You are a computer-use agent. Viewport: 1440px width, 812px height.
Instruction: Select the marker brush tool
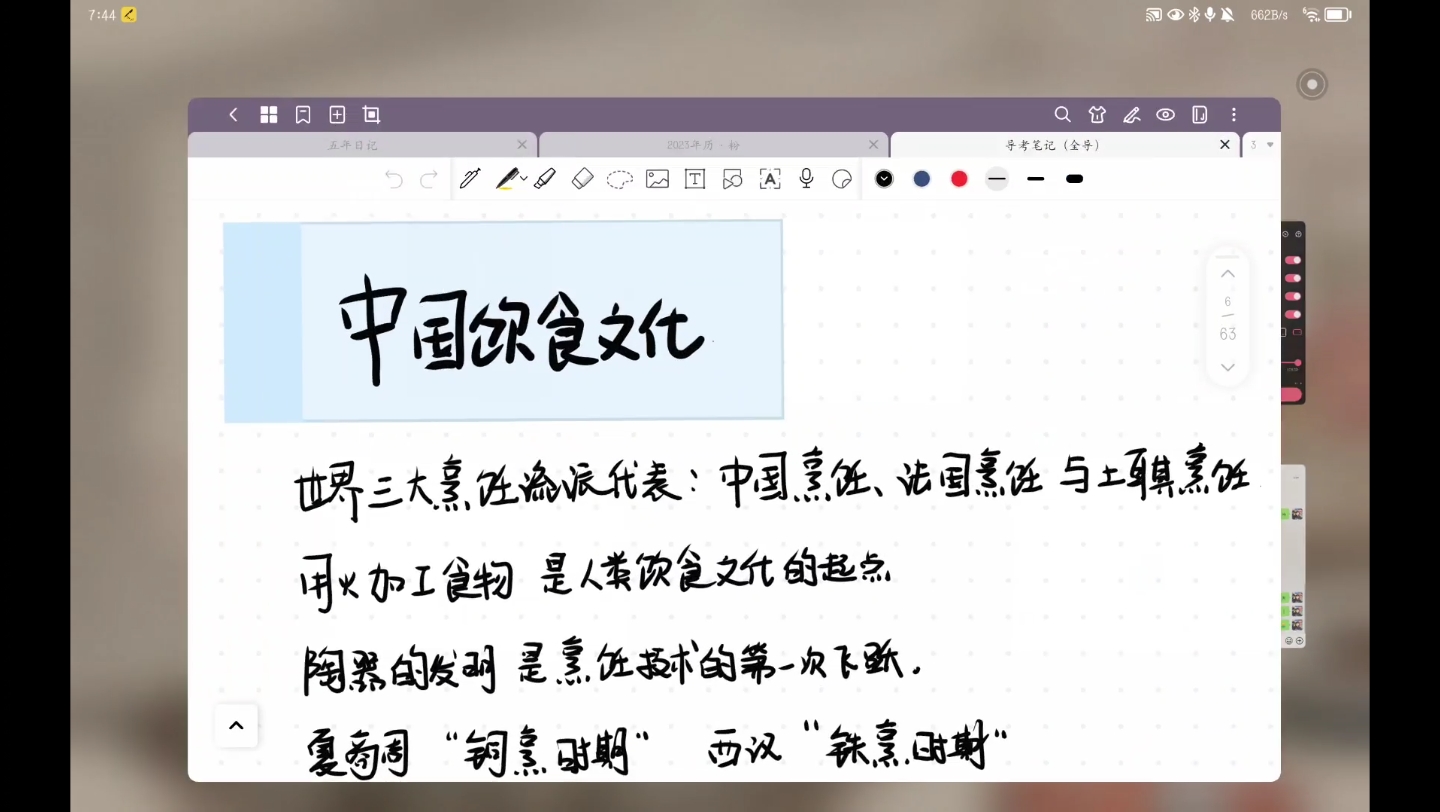[x=545, y=179]
